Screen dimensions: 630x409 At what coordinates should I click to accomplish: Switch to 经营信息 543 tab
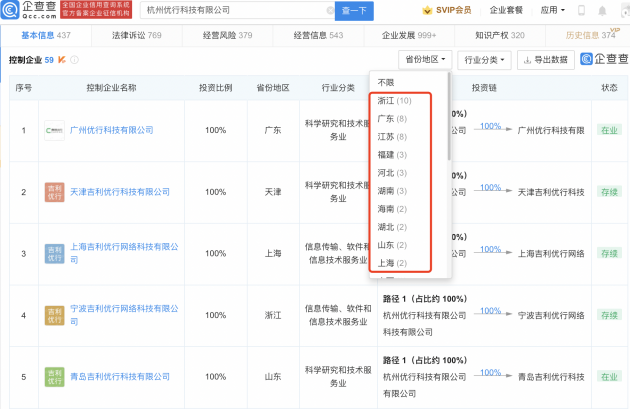pos(318,35)
